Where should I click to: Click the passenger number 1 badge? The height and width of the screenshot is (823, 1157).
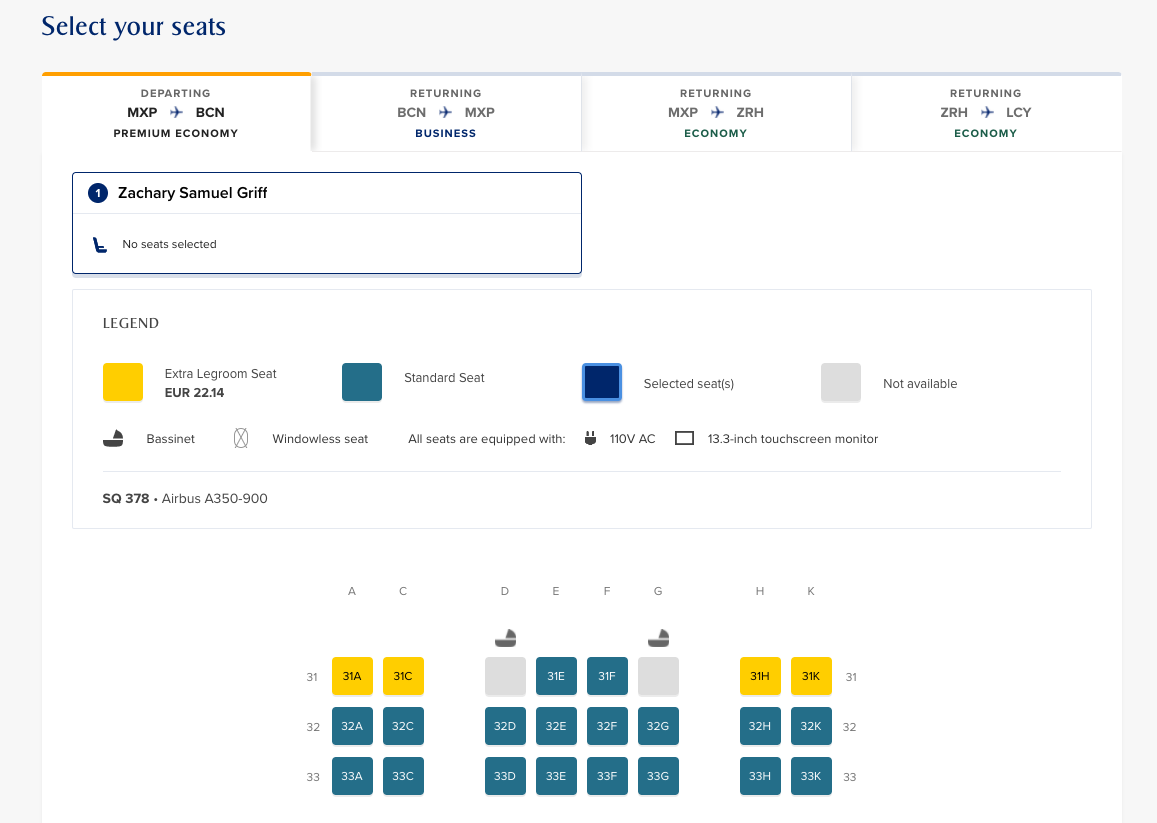click(x=98, y=193)
